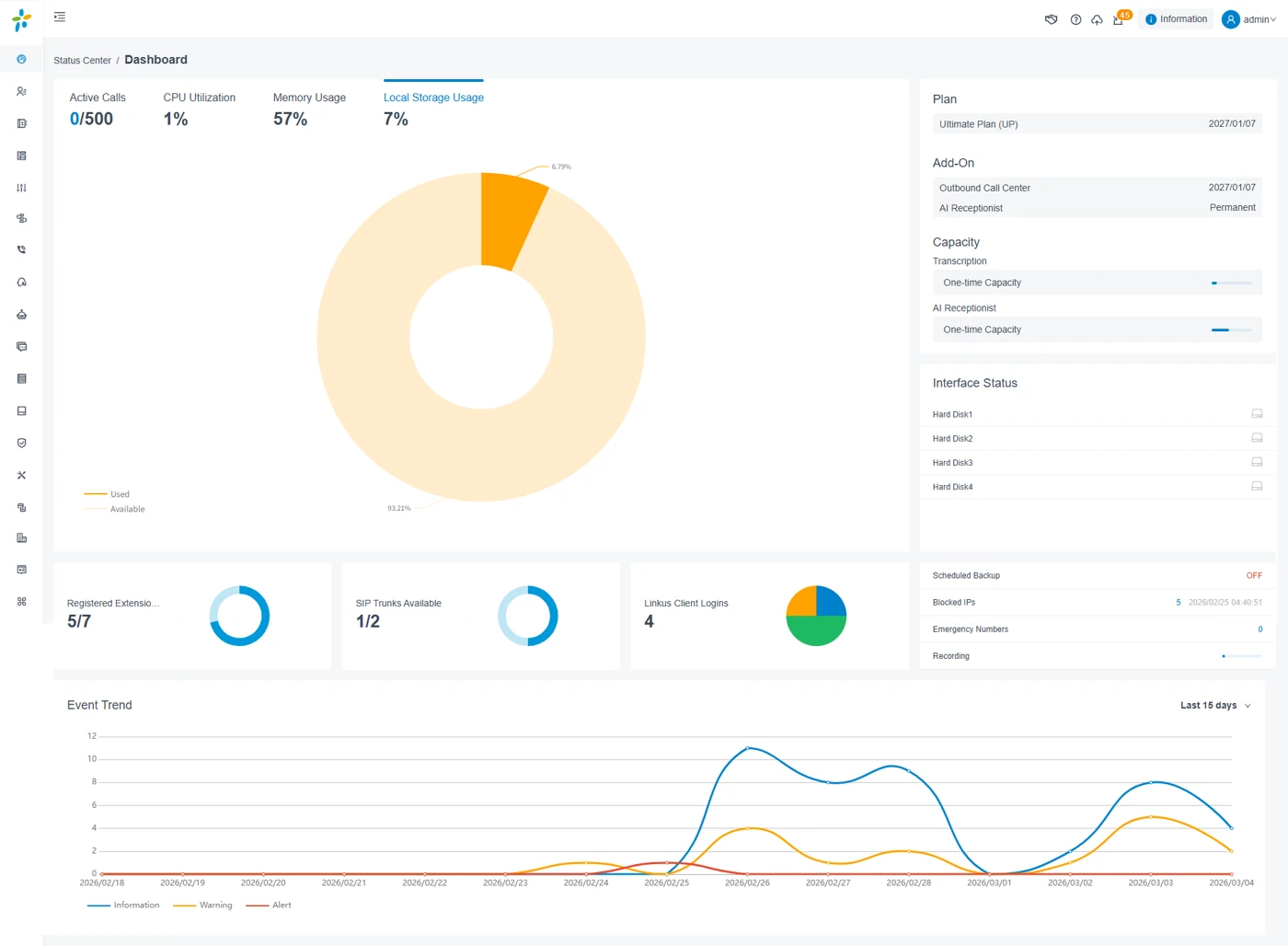Viewport: 1288px width, 946px height.
Task: Go to Status Center breadcrumb link
Action: click(x=82, y=61)
